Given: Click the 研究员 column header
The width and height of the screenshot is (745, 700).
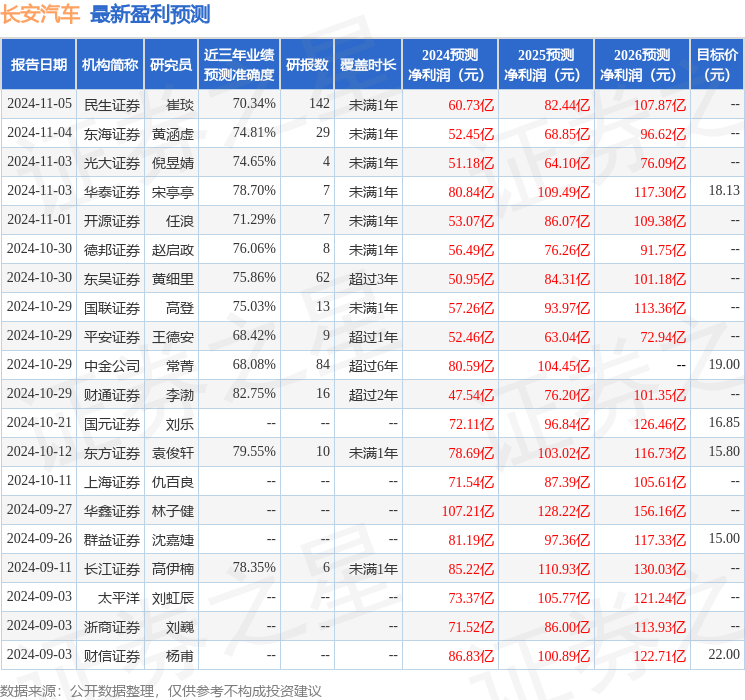Looking at the screenshot, I should (x=171, y=65).
